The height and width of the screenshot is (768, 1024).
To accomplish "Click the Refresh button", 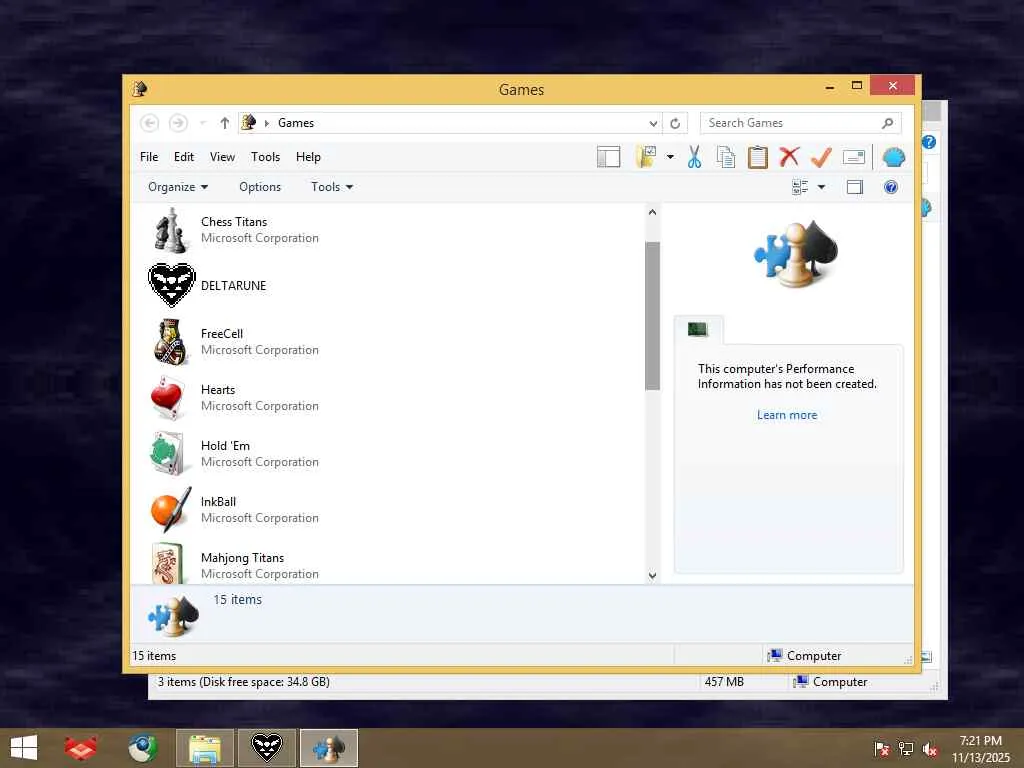I will [675, 123].
